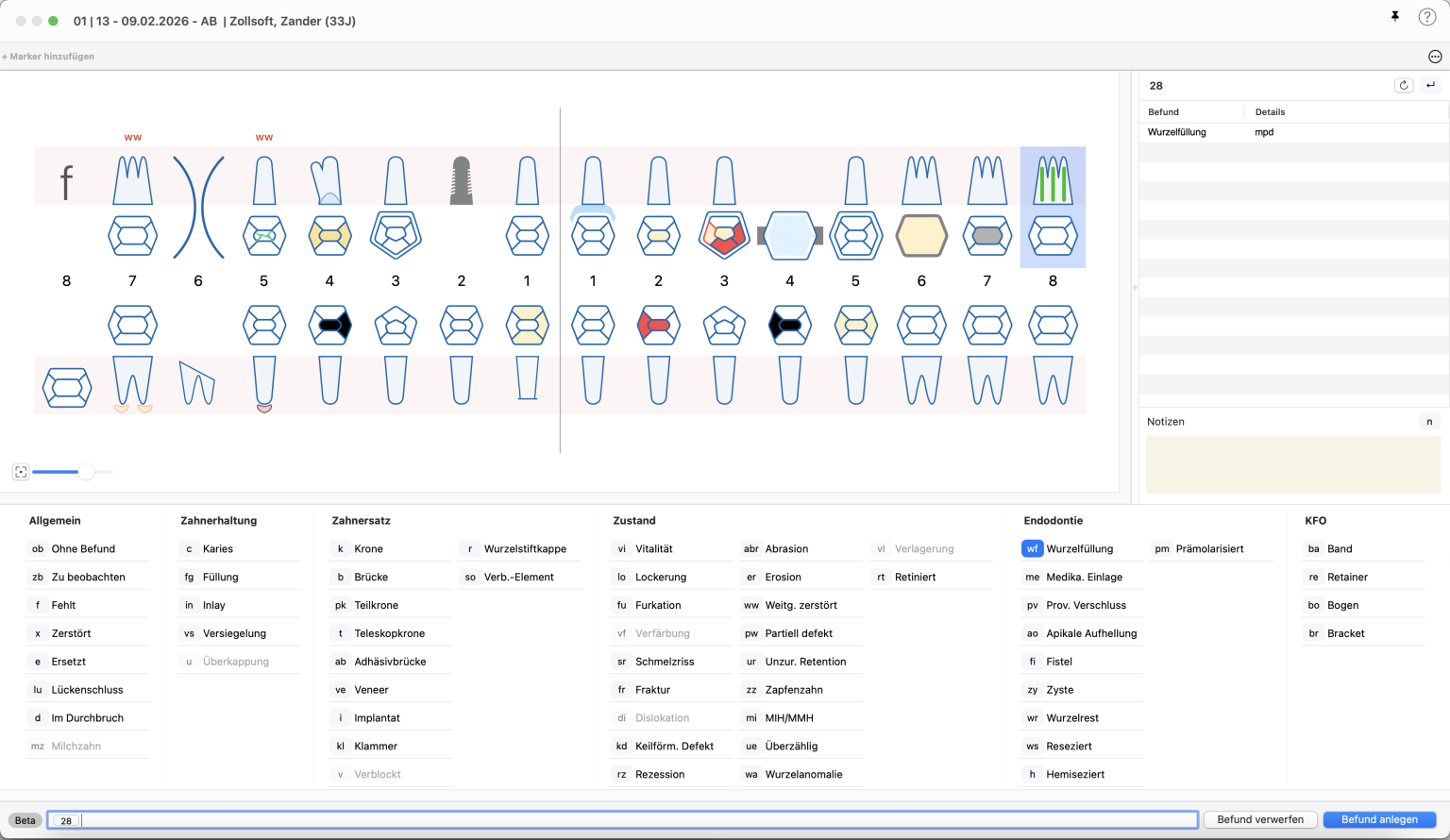The image size is (1450, 840).
Task: Click Marker hinzufügen
Action: click(49, 57)
